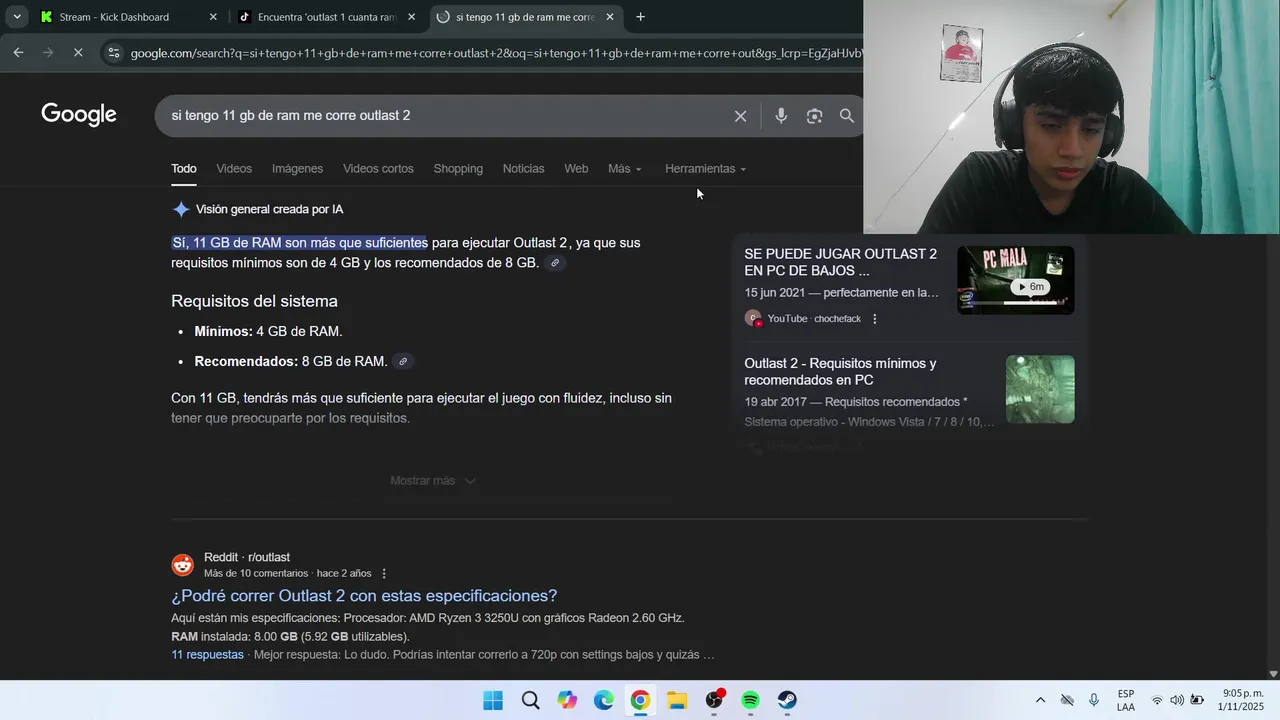Select the Todo search tab

(184, 169)
